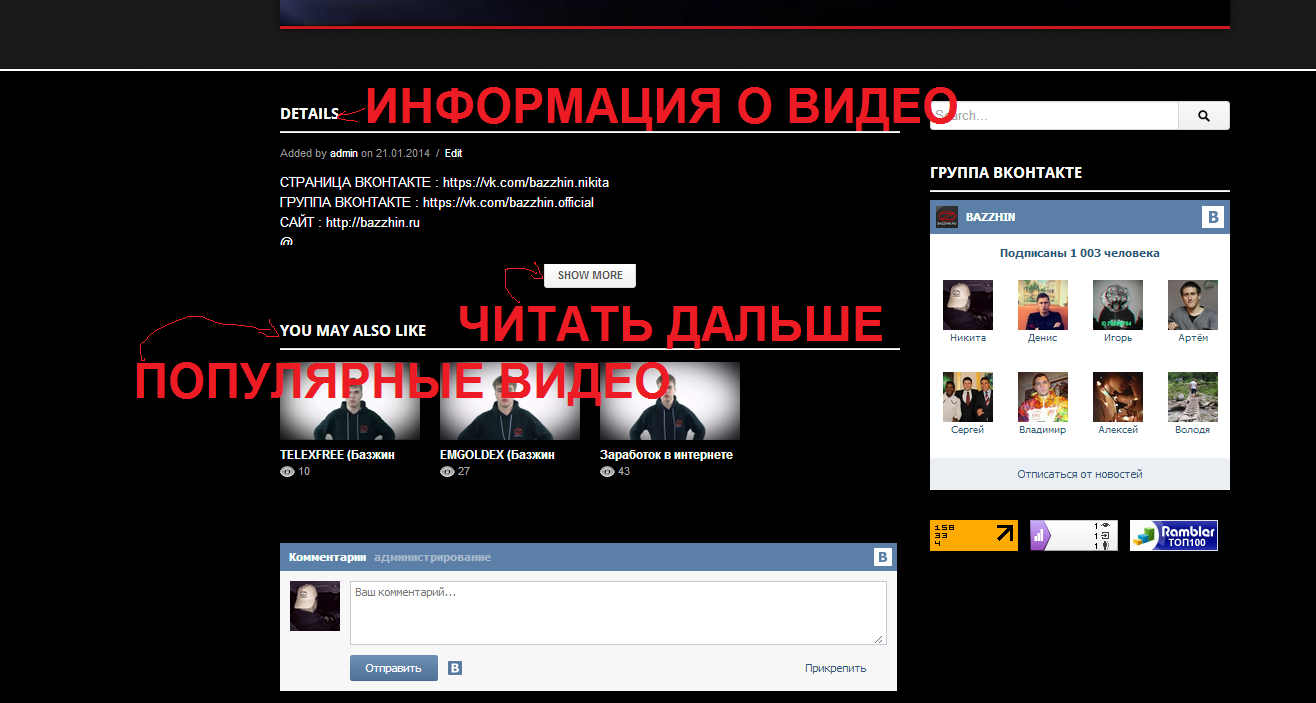Viewport: 1316px width, 703px height.
Task: Click views eye icon under EMGOLDEX video
Action: click(x=447, y=472)
